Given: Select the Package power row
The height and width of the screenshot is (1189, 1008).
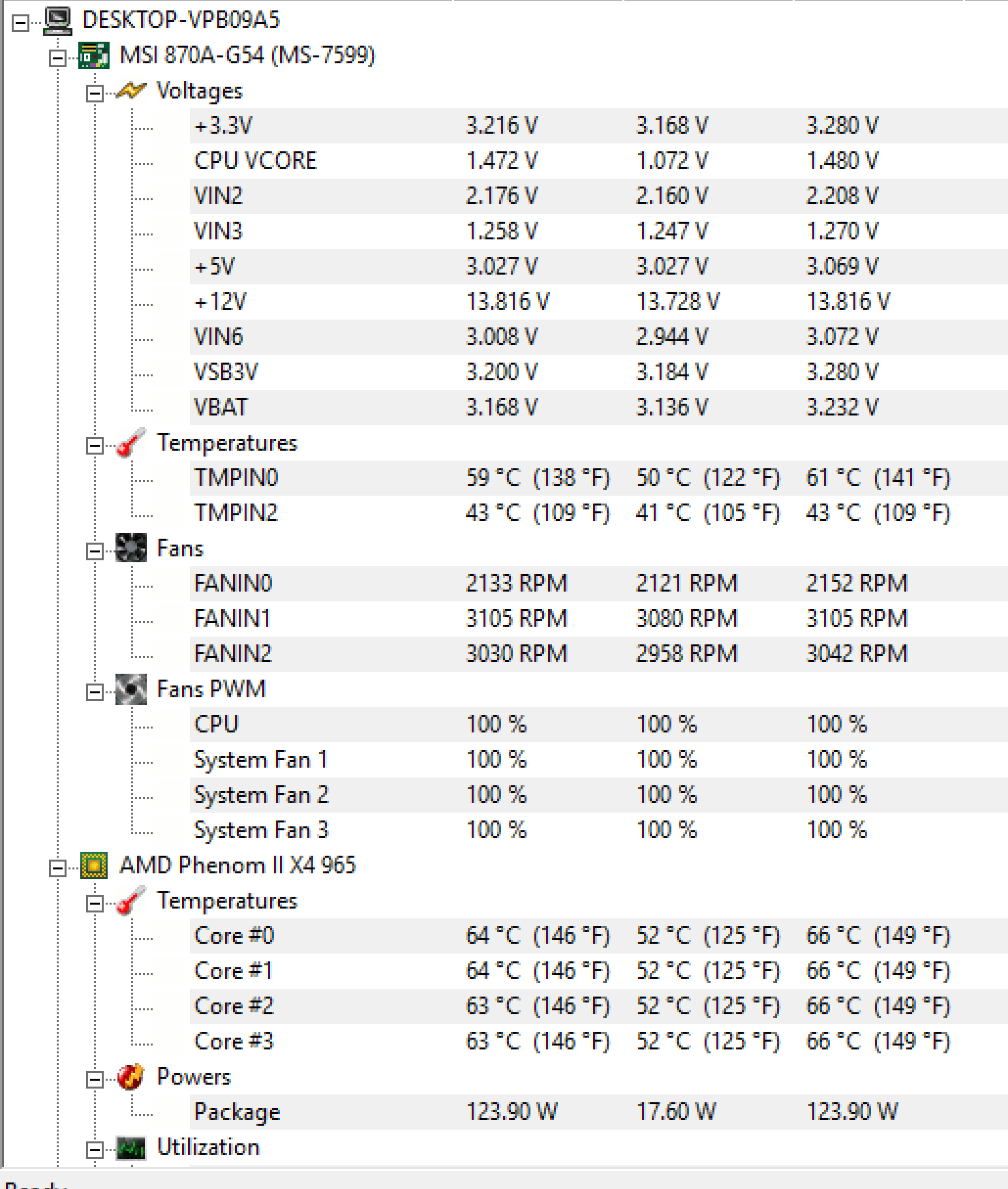Looking at the screenshot, I should (599, 1112).
